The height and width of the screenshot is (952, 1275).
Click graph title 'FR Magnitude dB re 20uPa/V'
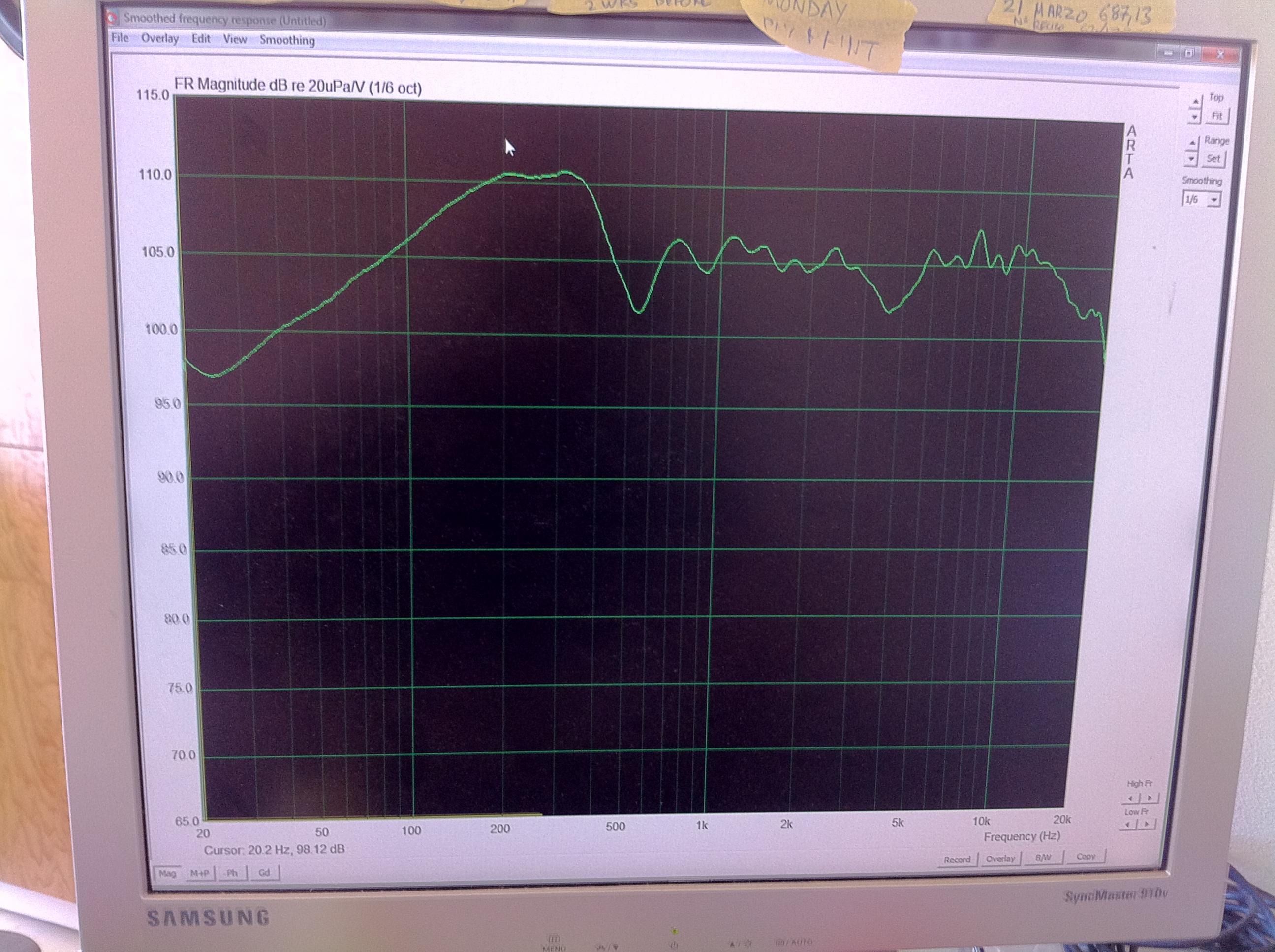pyautogui.click(x=269, y=85)
